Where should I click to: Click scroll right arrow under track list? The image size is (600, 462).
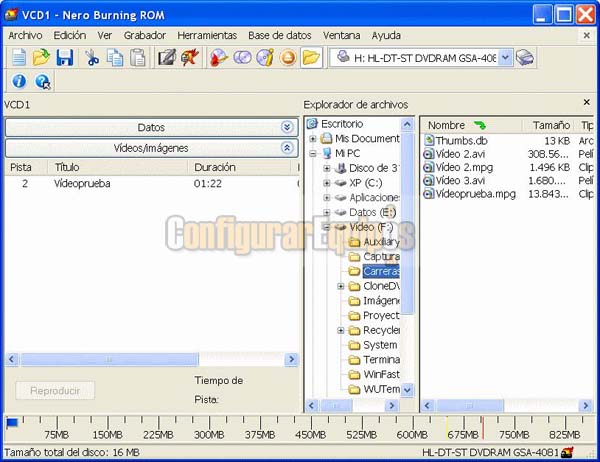coord(292,359)
